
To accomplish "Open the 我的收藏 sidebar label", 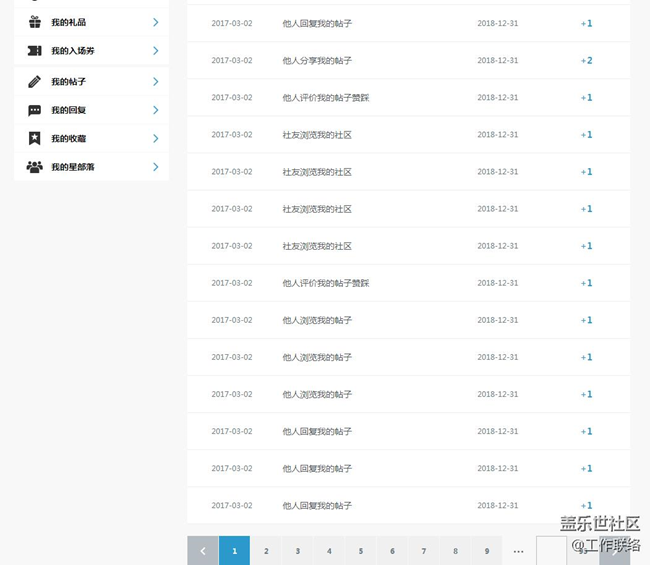I will [x=68, y=138].
